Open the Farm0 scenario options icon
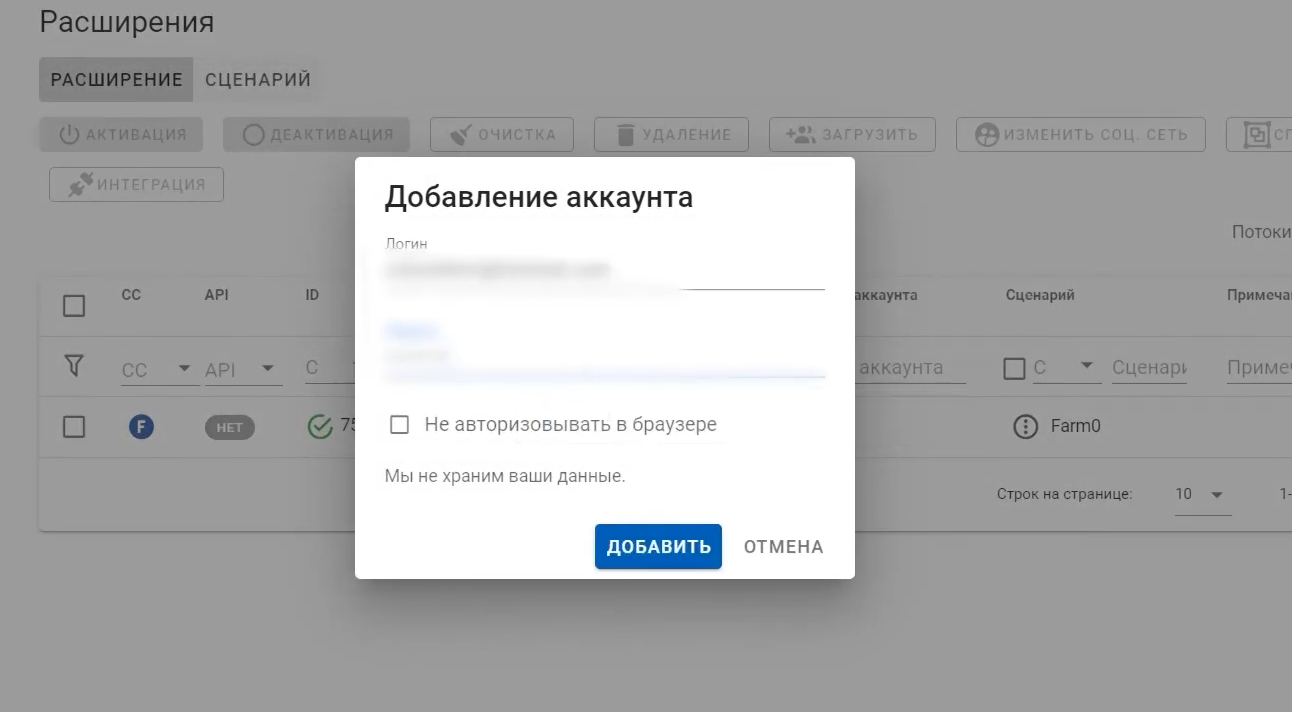 coord(1026,427)
